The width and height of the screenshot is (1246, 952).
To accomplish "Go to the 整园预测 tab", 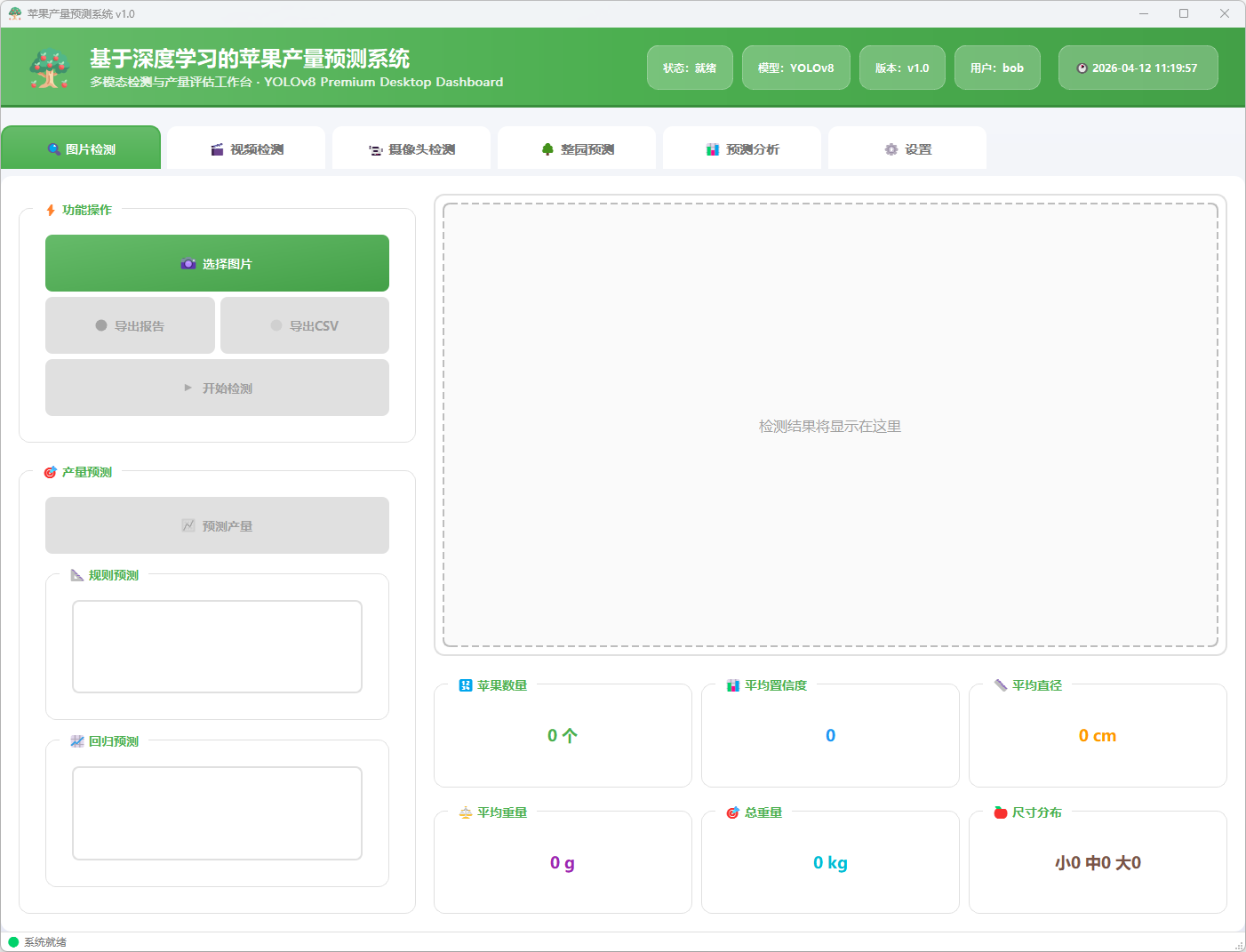I will (577, 149).
